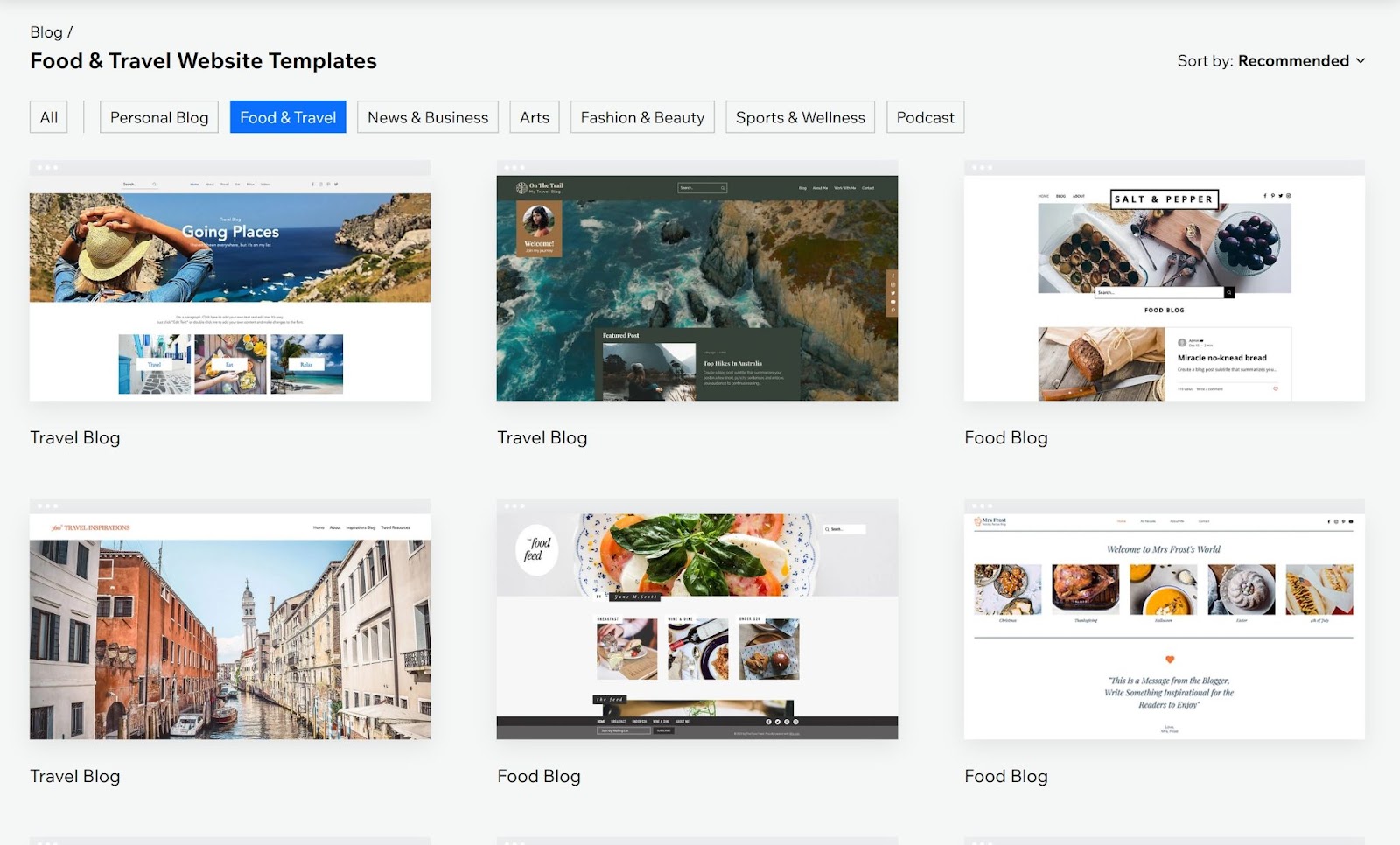Select the All templates filter

[x=48, y=116]
